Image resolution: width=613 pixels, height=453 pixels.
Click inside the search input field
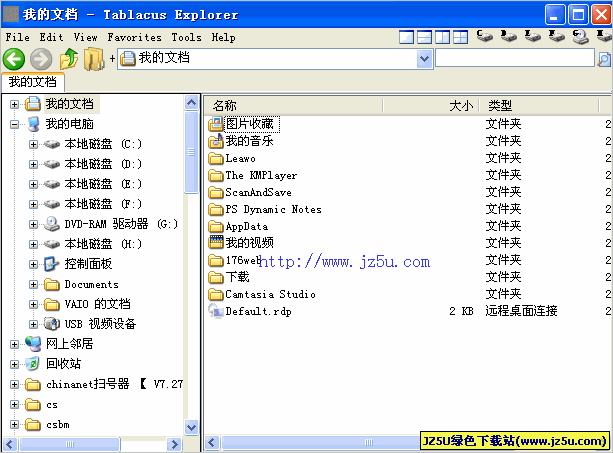tap(515, 58)
